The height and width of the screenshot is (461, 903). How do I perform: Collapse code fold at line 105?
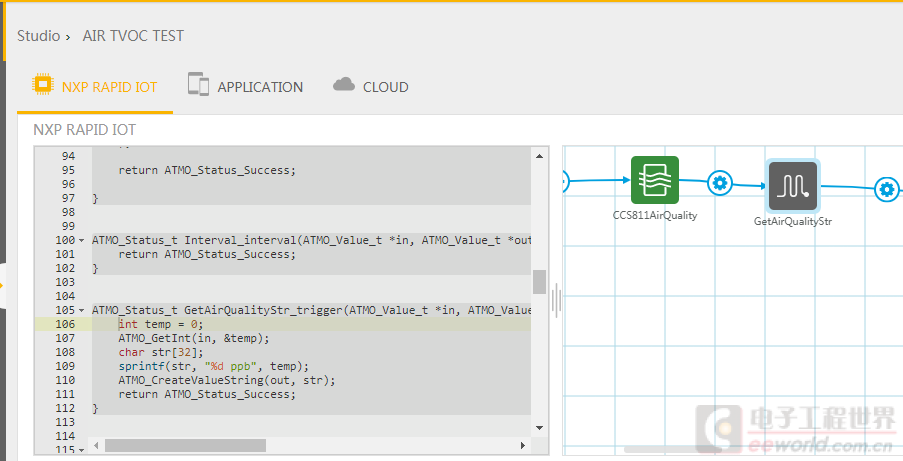(x=81, y=310)
